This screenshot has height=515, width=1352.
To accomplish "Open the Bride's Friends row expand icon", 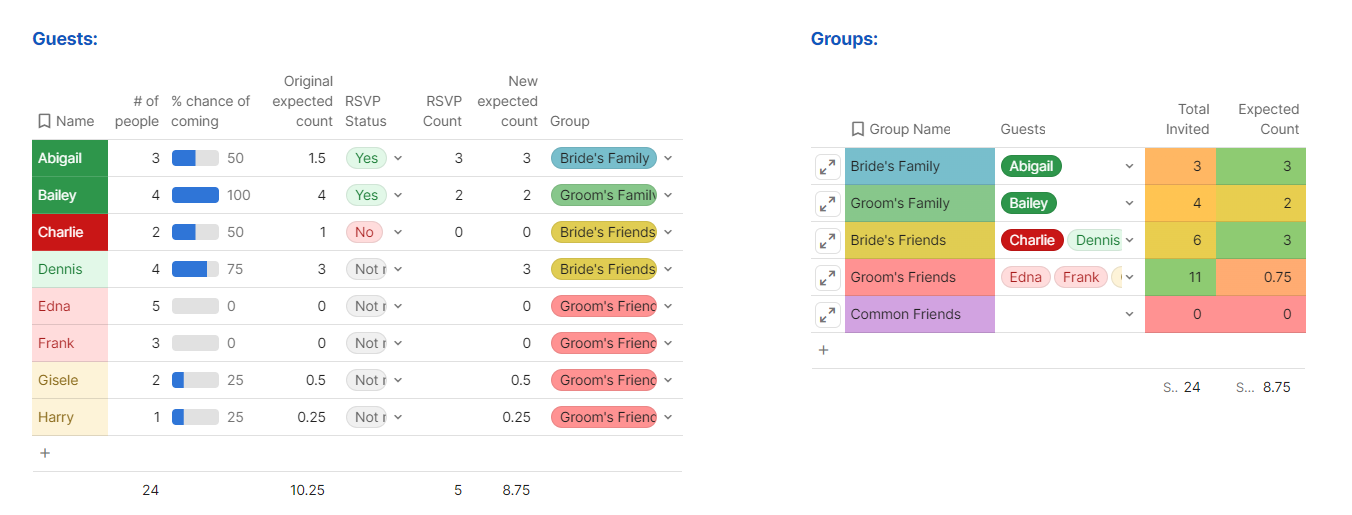I will (x=827, y=241).
